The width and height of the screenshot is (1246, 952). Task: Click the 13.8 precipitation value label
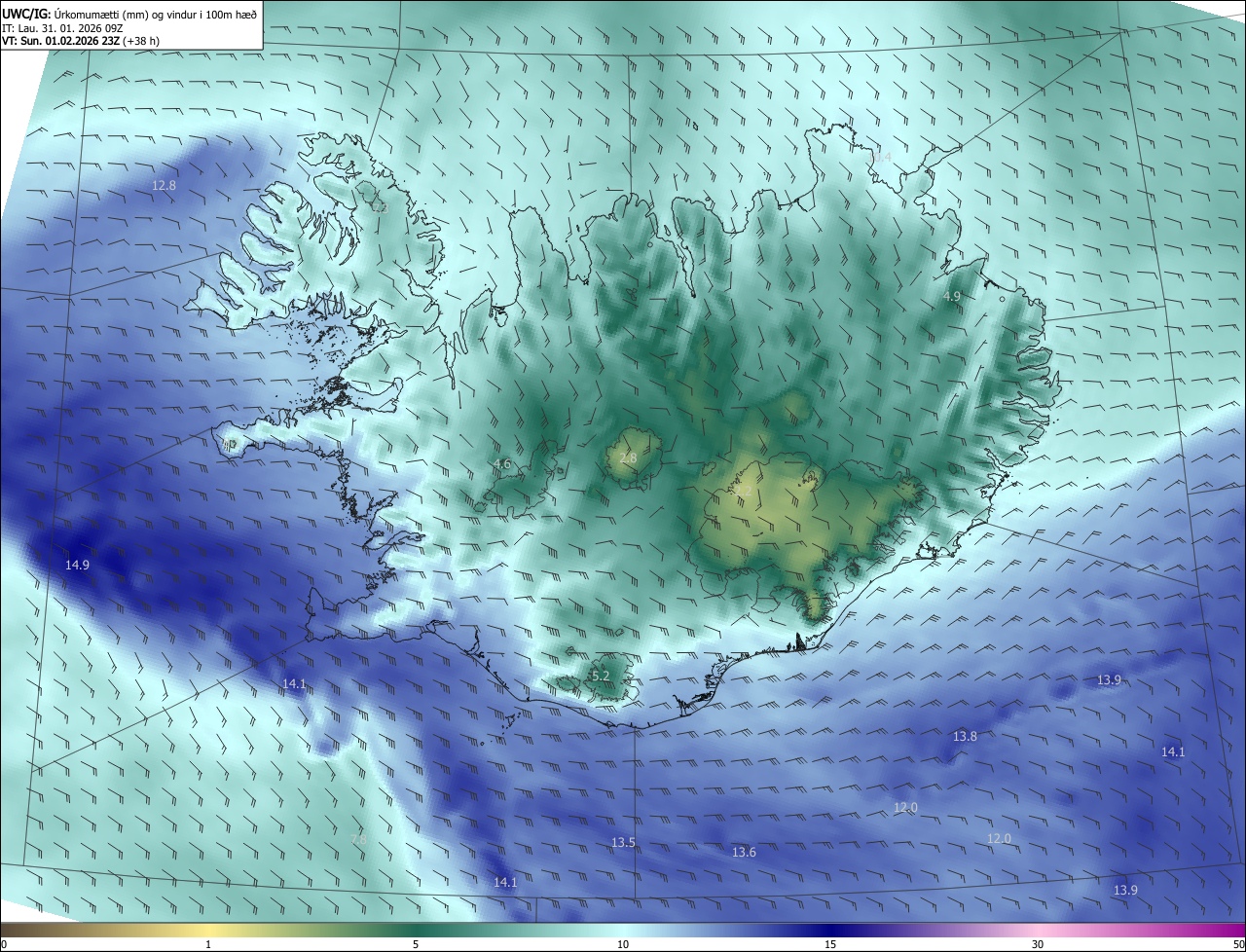(965, 736)
